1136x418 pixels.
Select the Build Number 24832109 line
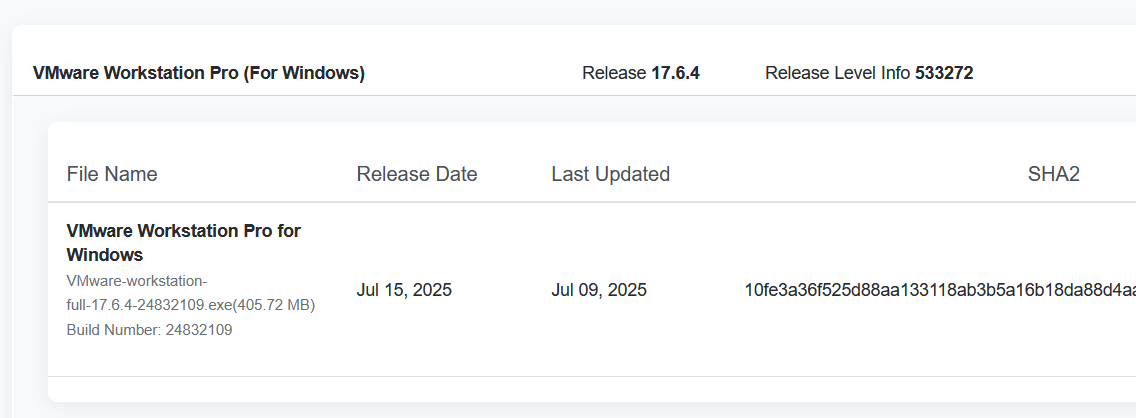[x=150, y=329]
